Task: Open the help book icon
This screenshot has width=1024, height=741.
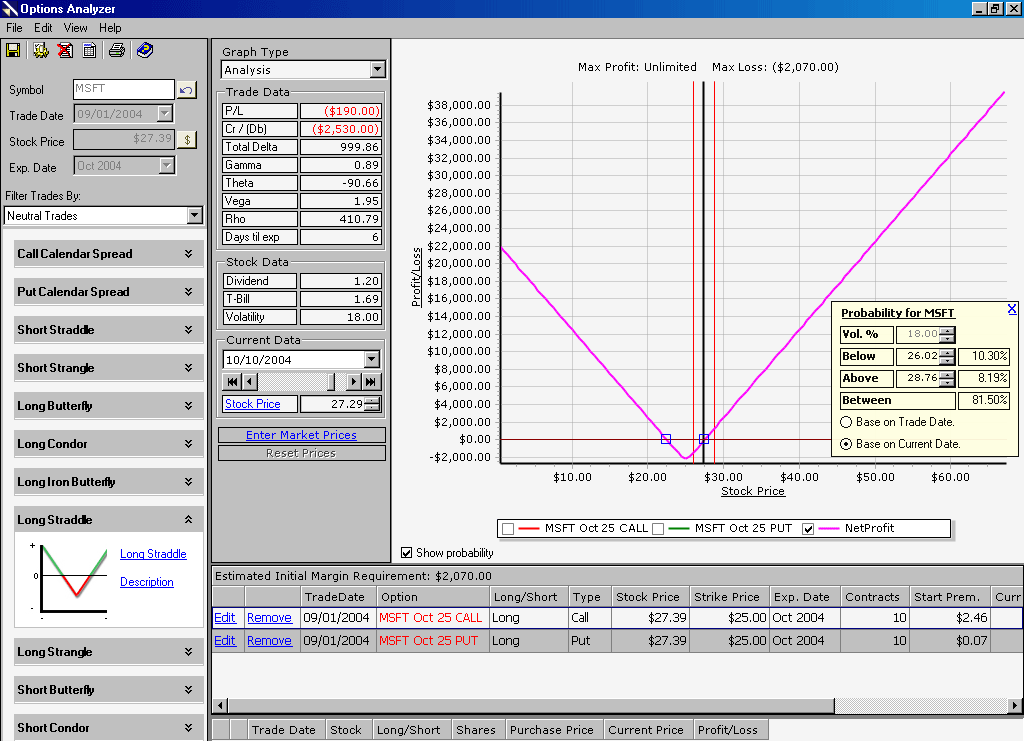Action: pyautogui.click(x=145, y=50)
